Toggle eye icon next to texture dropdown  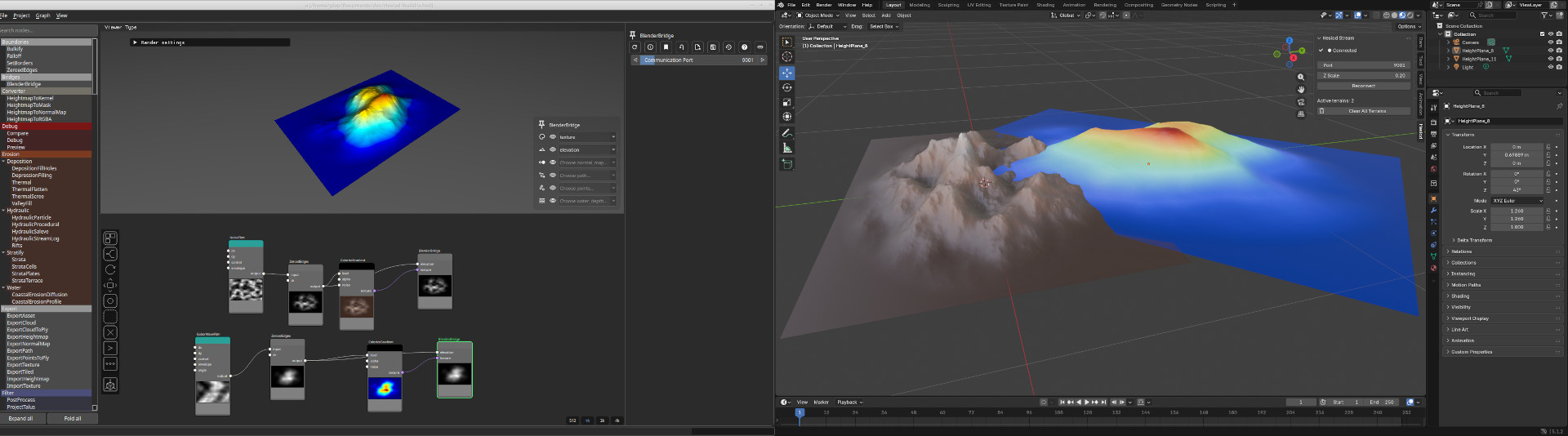[x=553, y=137]
